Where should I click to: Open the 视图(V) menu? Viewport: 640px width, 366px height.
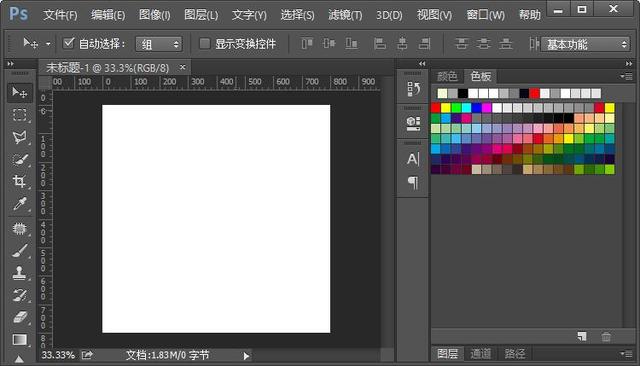(434, 16)
